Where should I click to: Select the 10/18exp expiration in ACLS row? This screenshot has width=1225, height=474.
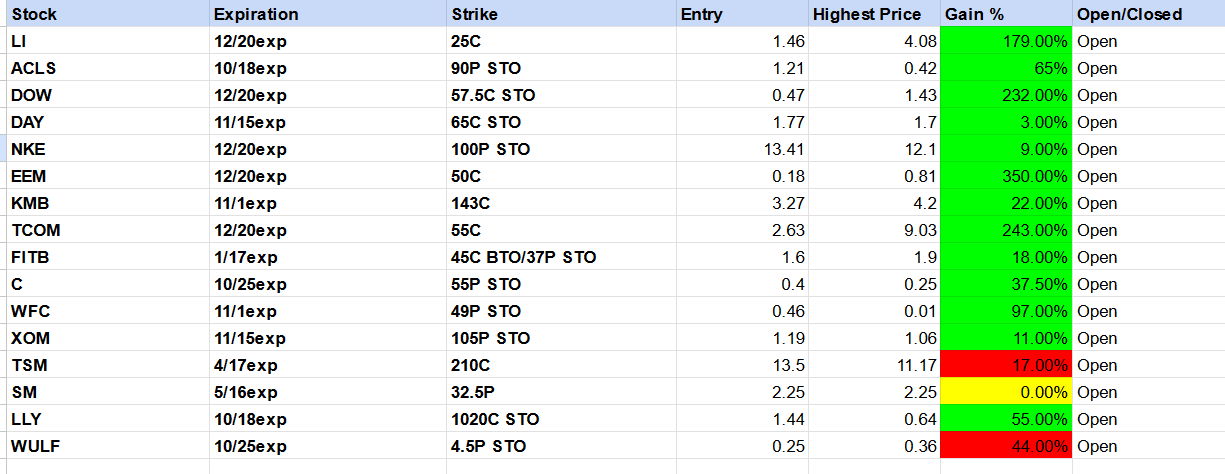click(328, 68)
